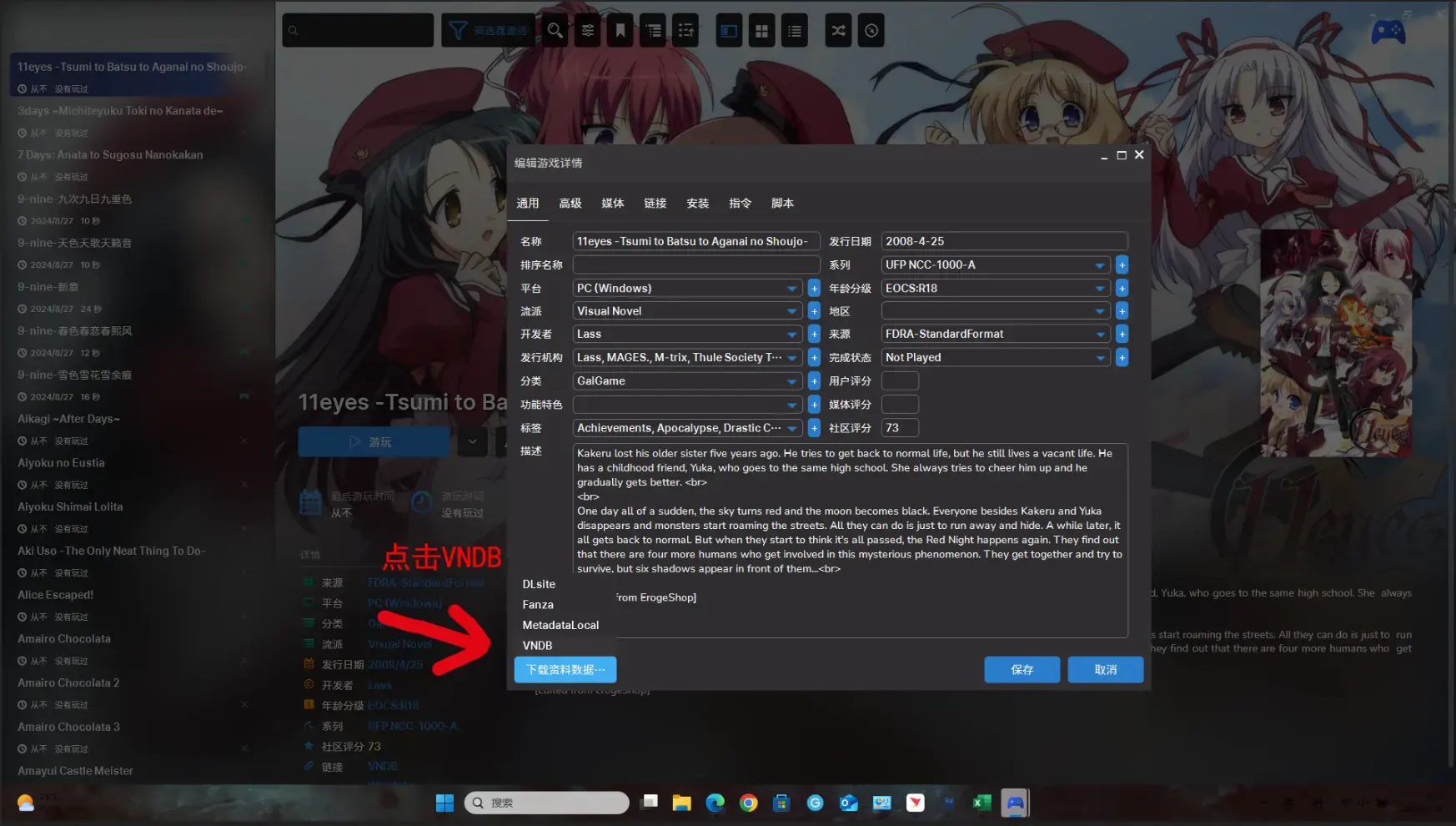Viewport: 1456px width, 826px height.
Task: Expand the 发行机构 publishers dropdown
Action: pyautogui.click(x=791, y=358)
